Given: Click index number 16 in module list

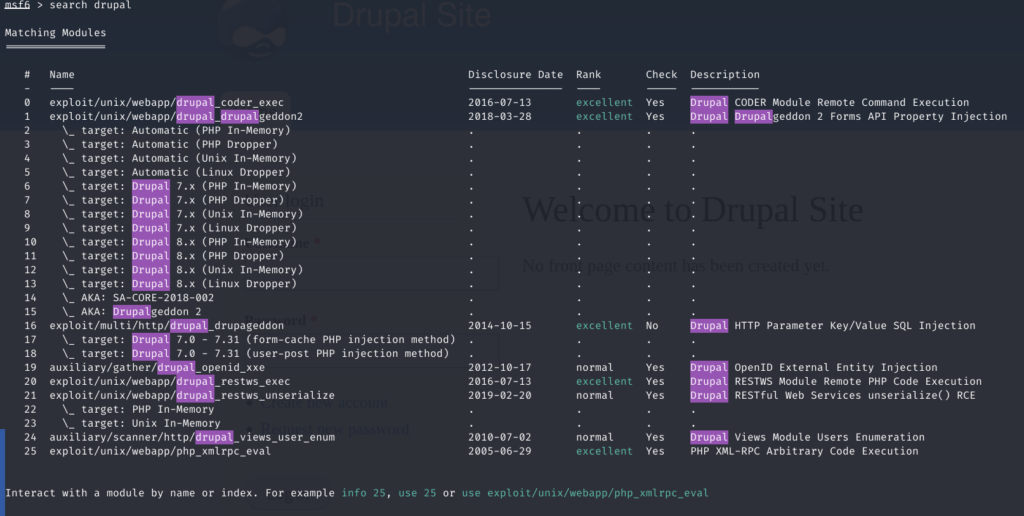Looking at the screenshot, I should click(30, 325).
